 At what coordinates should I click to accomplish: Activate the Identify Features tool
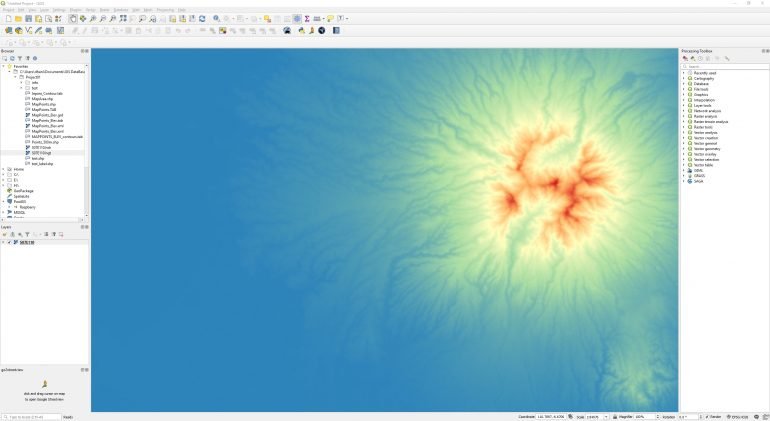(217, 19)
